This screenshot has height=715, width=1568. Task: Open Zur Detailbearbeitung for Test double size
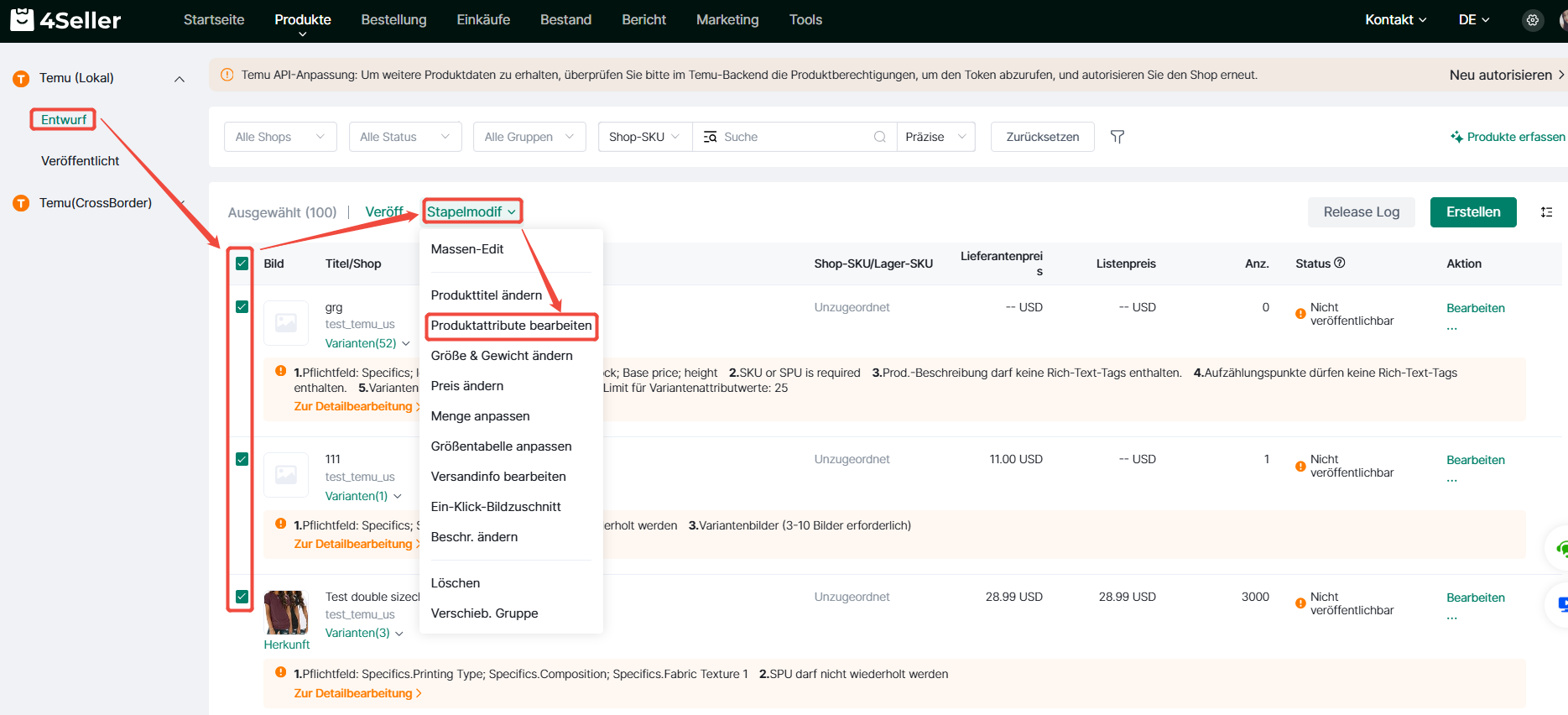(357, 693)
